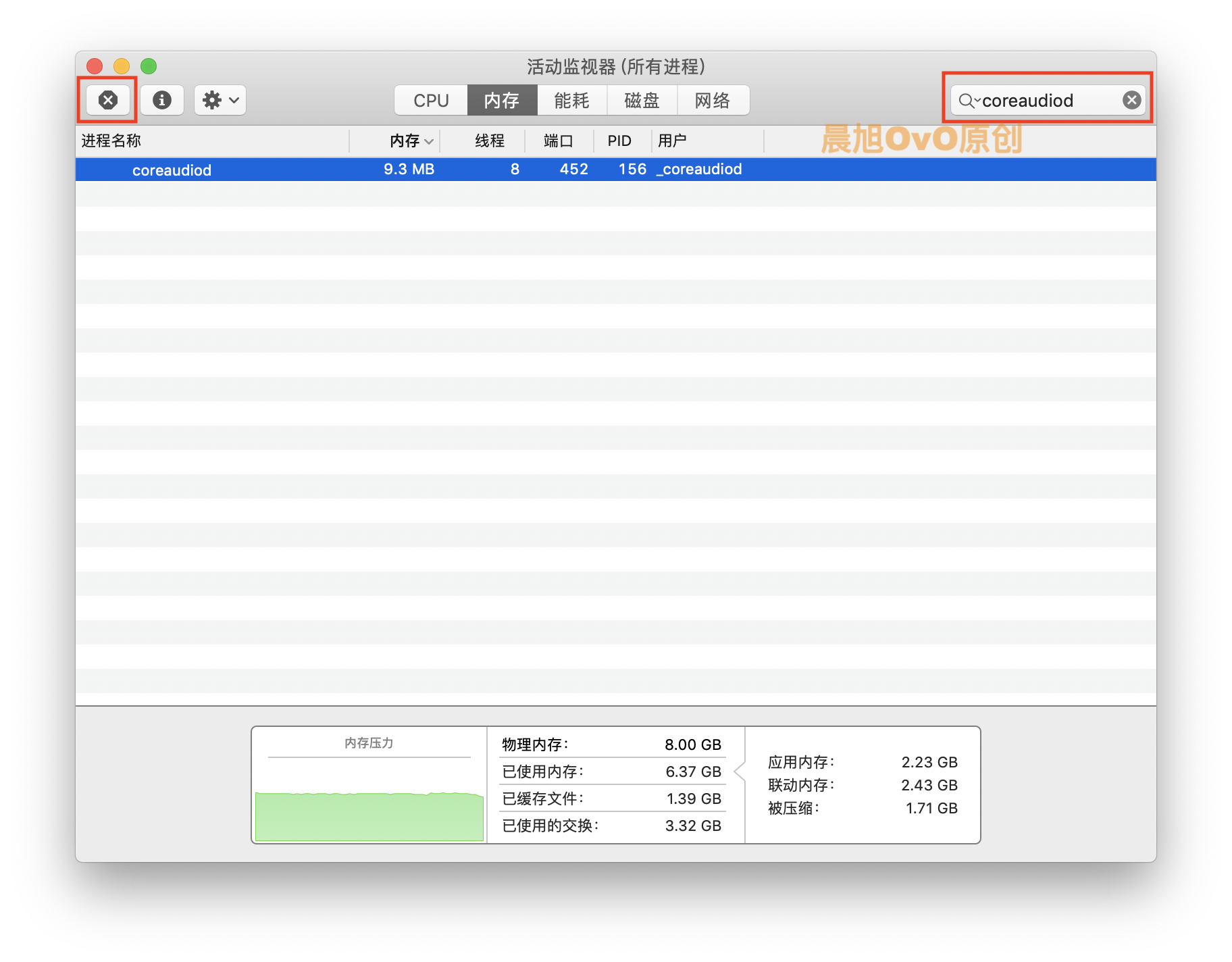Close the Activity Monitor window

click(95, 66)
